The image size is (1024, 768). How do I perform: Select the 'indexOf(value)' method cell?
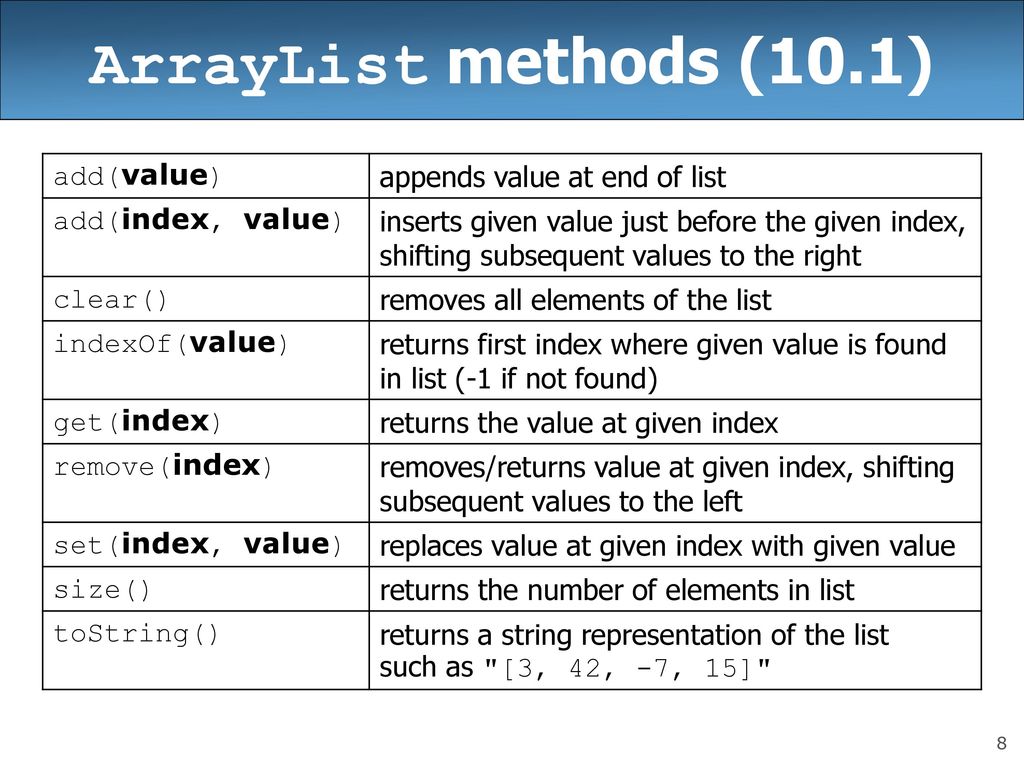coord(206,360)
